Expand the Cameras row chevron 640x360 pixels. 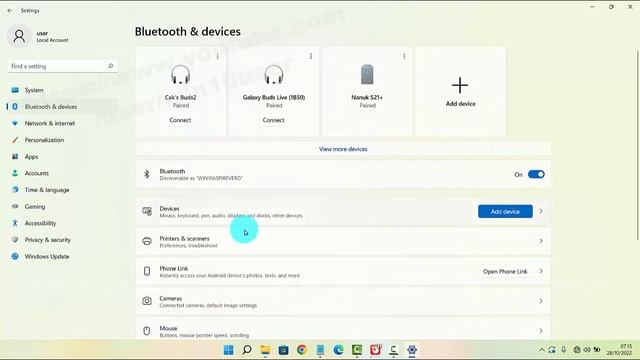541,301
